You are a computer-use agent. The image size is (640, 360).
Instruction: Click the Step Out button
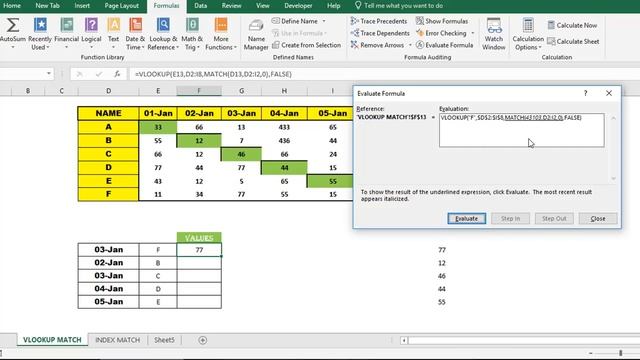(x=554, y=218)
